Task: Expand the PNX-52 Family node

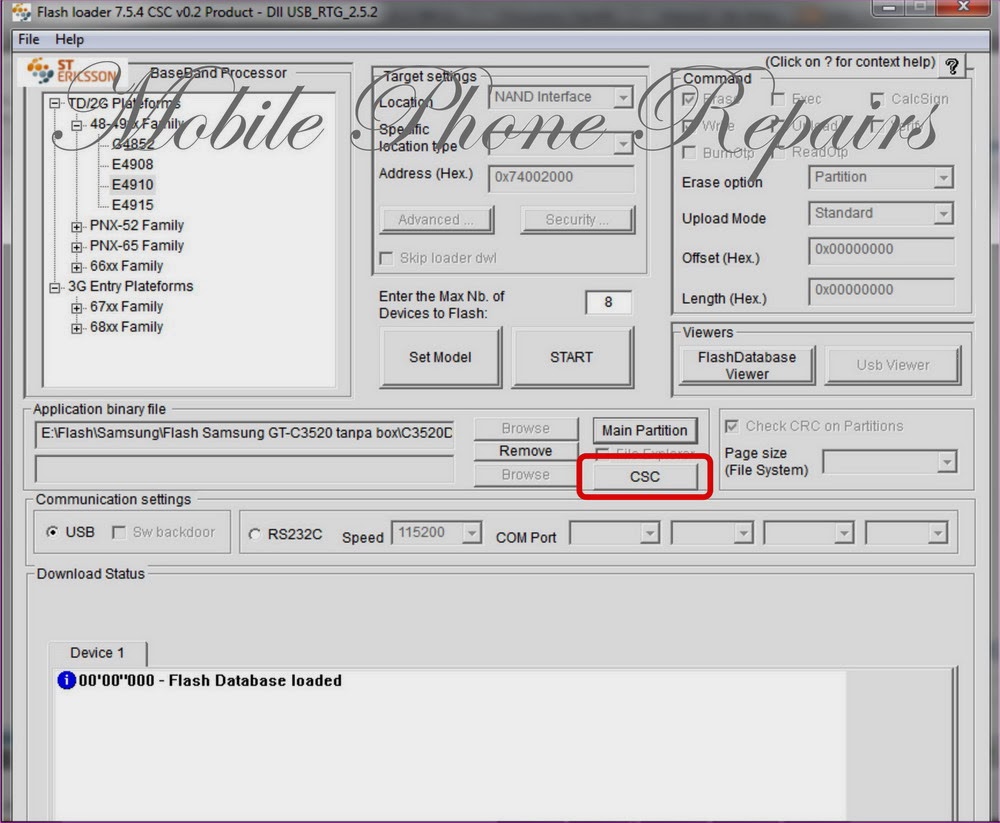Action: pos(77,226)
